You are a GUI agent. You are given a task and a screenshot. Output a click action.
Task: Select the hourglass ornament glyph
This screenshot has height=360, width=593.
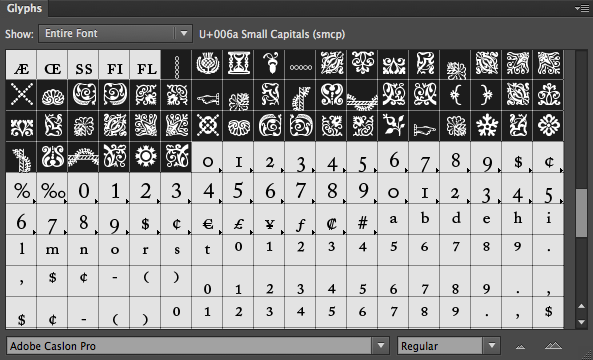238,65
